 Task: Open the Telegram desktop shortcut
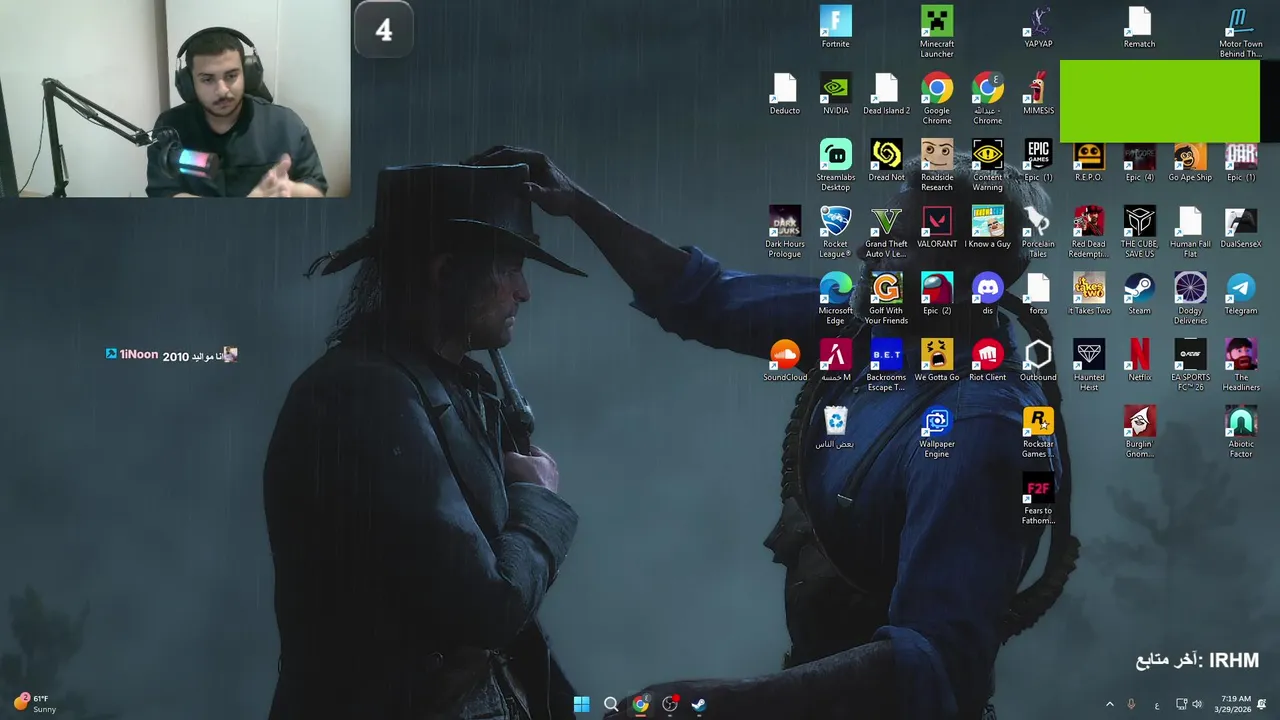click(x=1240, y=294)
